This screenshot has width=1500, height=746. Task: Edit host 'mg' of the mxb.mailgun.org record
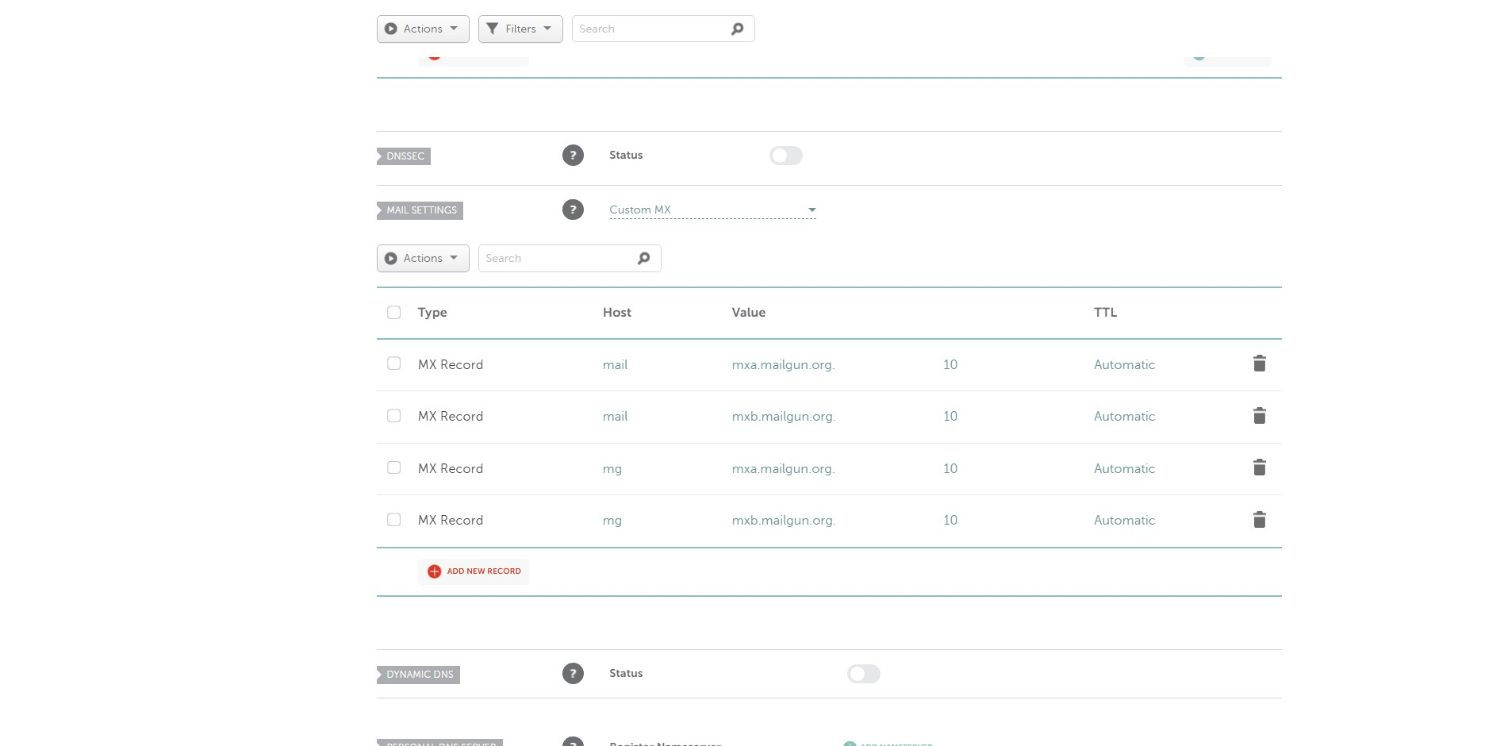click(x=612, y=521)
